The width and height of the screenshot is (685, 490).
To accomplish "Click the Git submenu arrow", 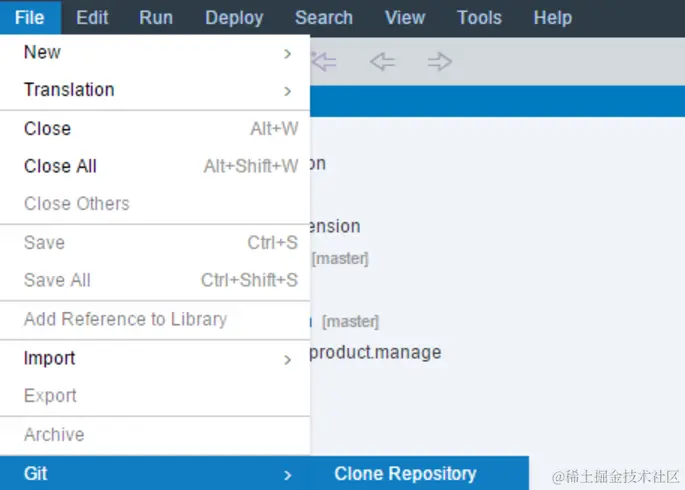I will [288, 475].
